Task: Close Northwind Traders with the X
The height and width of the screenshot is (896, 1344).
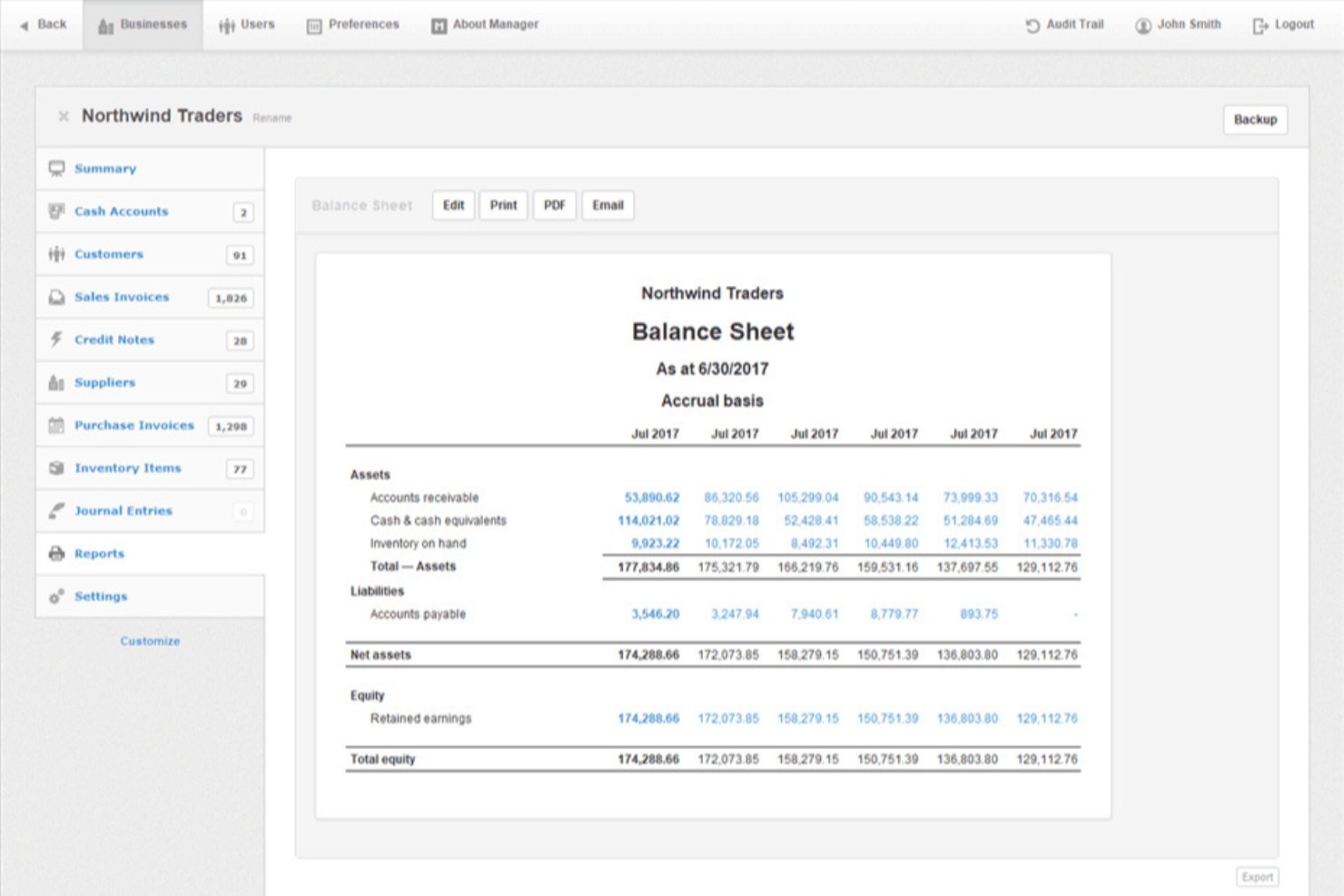Action: (x=64, y=116)
